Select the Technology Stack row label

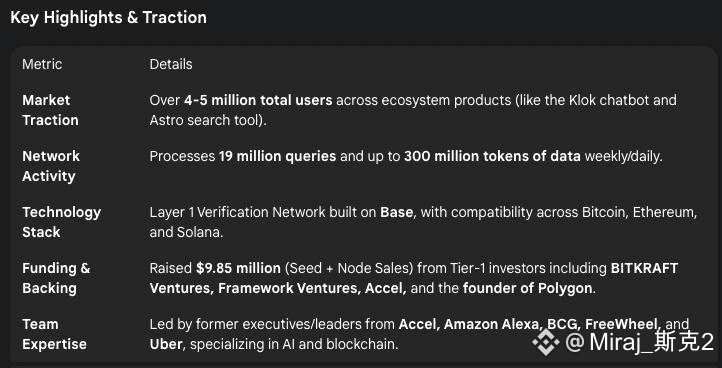coord(61,222)
